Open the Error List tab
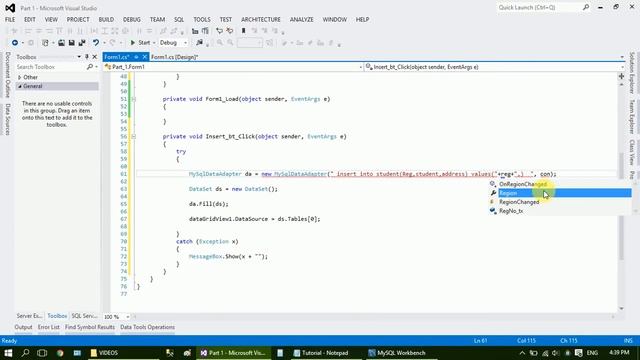Screen dimensions: 640x360 click(49, 327)
